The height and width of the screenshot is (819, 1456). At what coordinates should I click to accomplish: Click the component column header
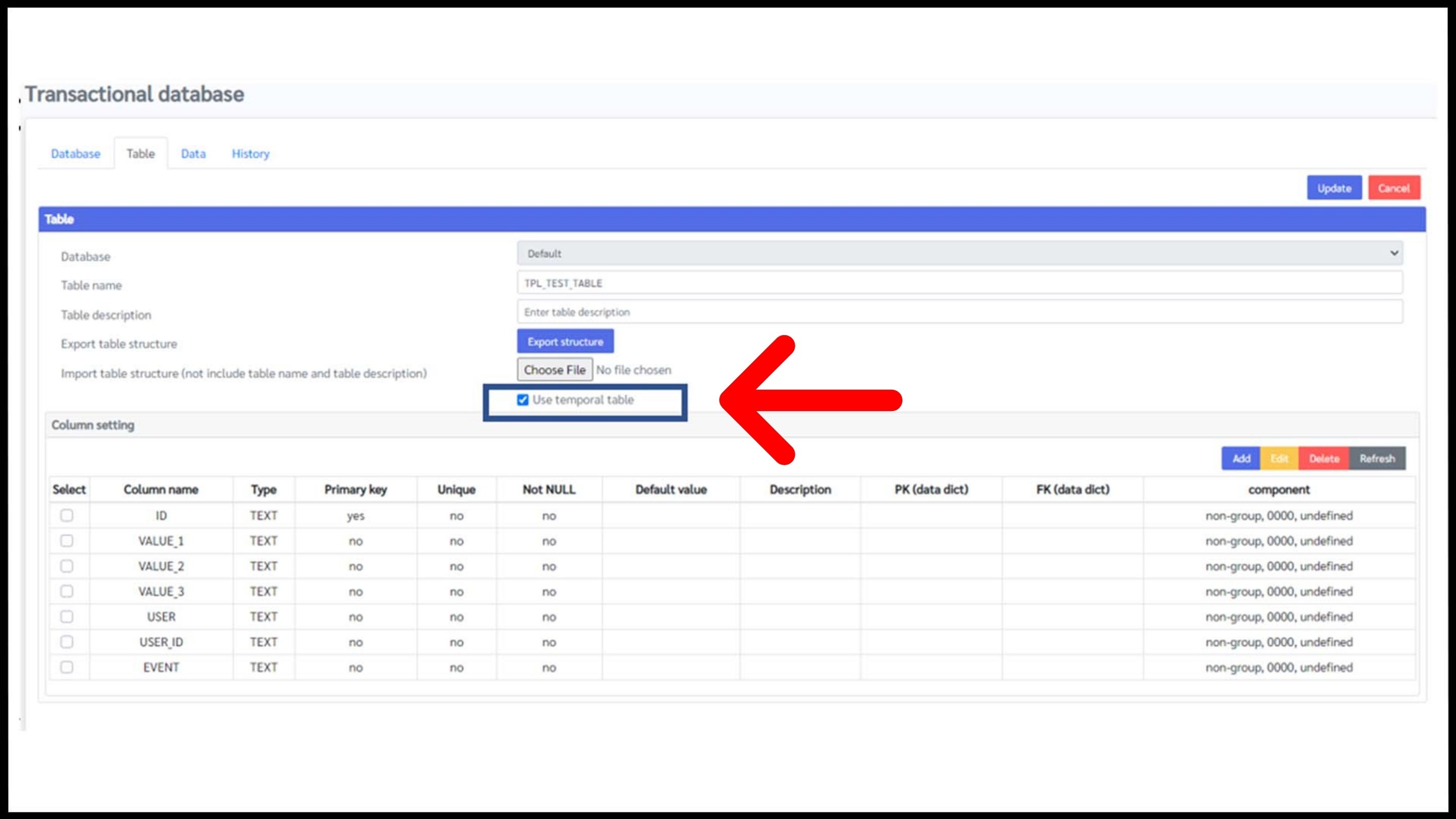click(1279, 489)
